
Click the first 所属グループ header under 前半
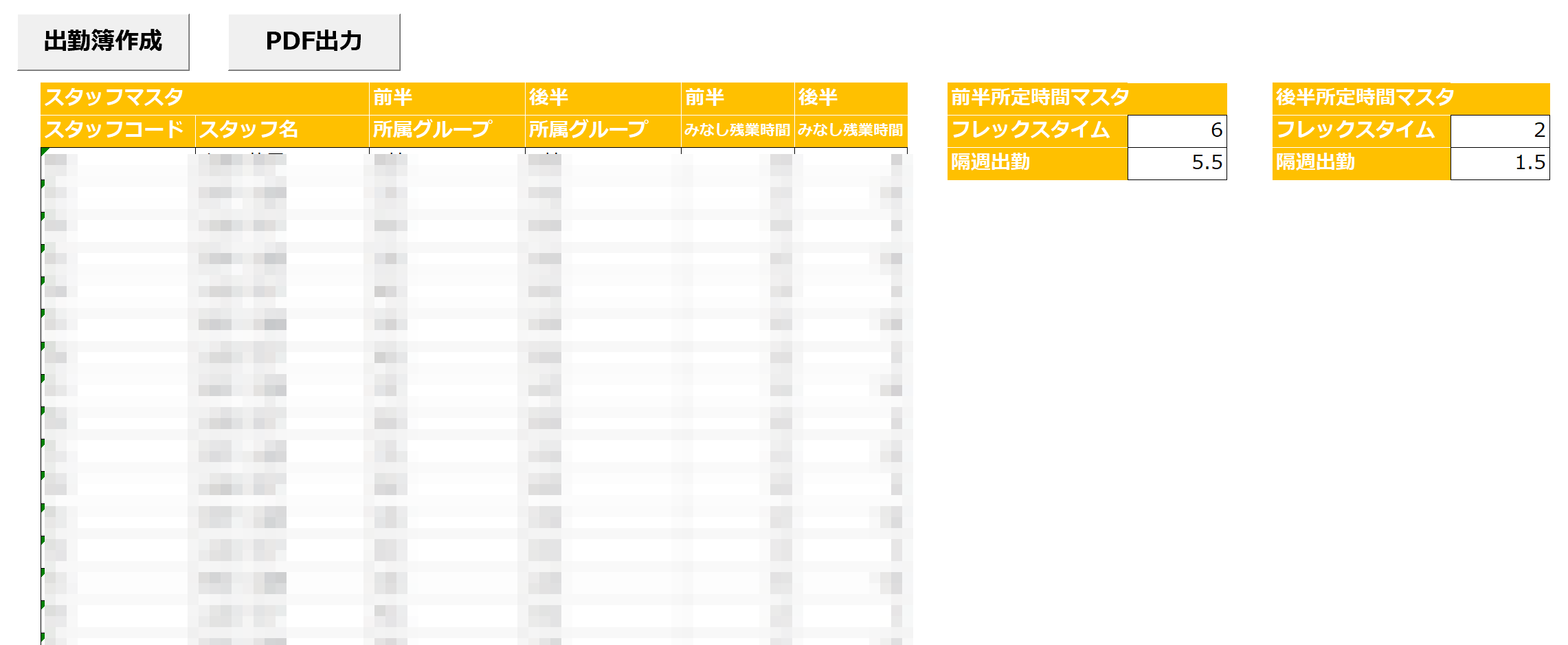click(x=447, y=131)
